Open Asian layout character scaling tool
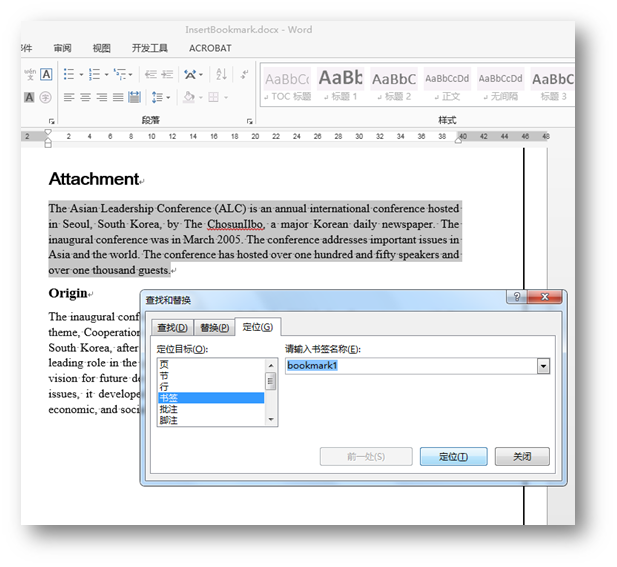 (x=190, y=74)
